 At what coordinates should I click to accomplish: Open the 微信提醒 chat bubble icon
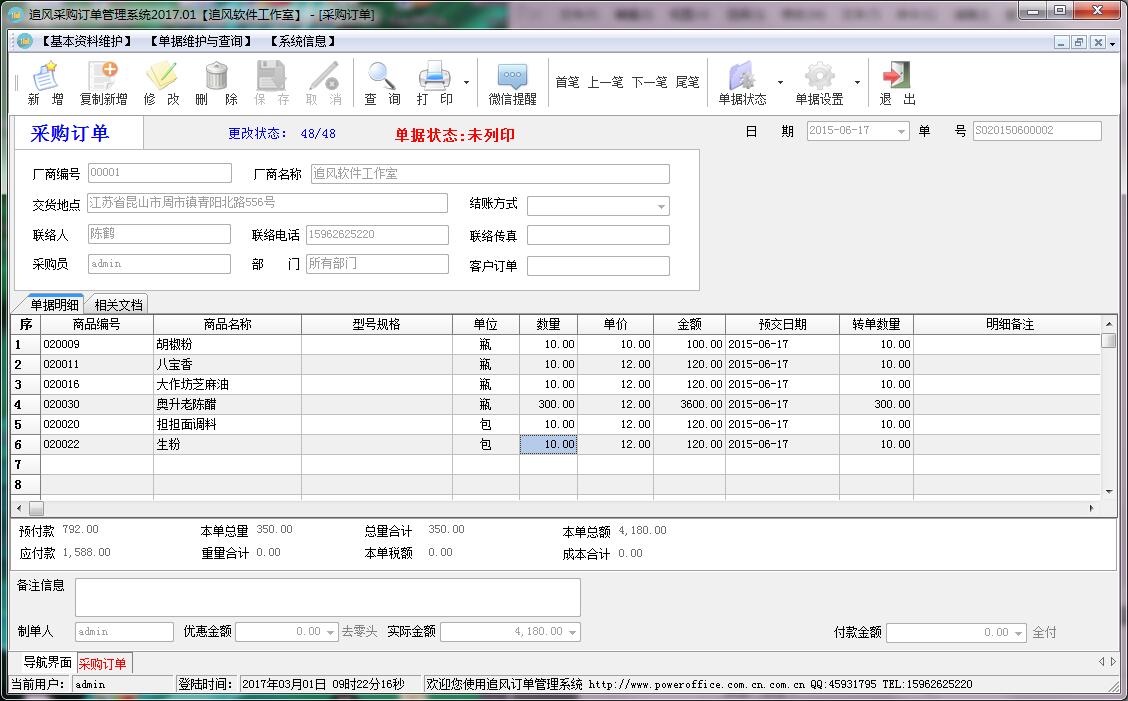click(512, 77)
